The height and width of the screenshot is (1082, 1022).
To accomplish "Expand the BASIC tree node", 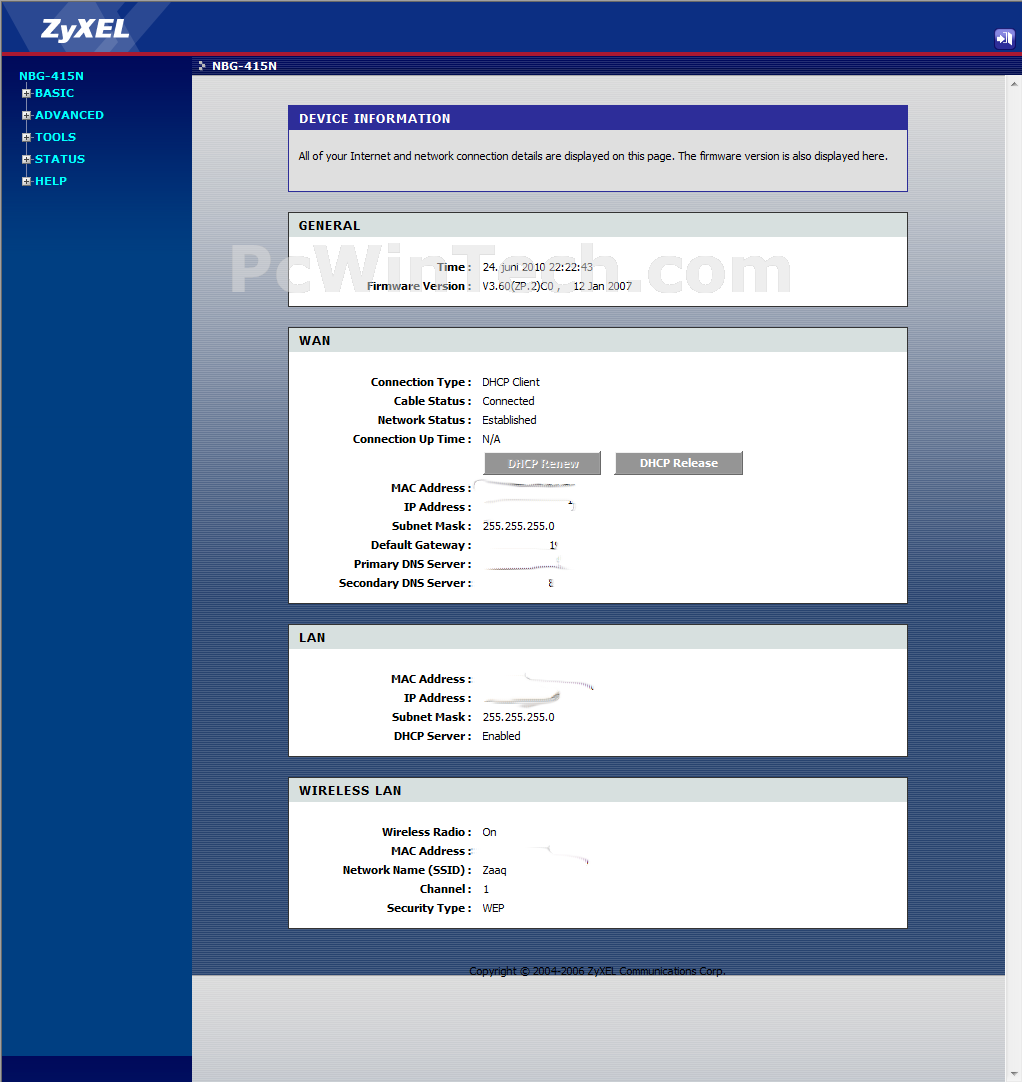I will pos(26,93).
